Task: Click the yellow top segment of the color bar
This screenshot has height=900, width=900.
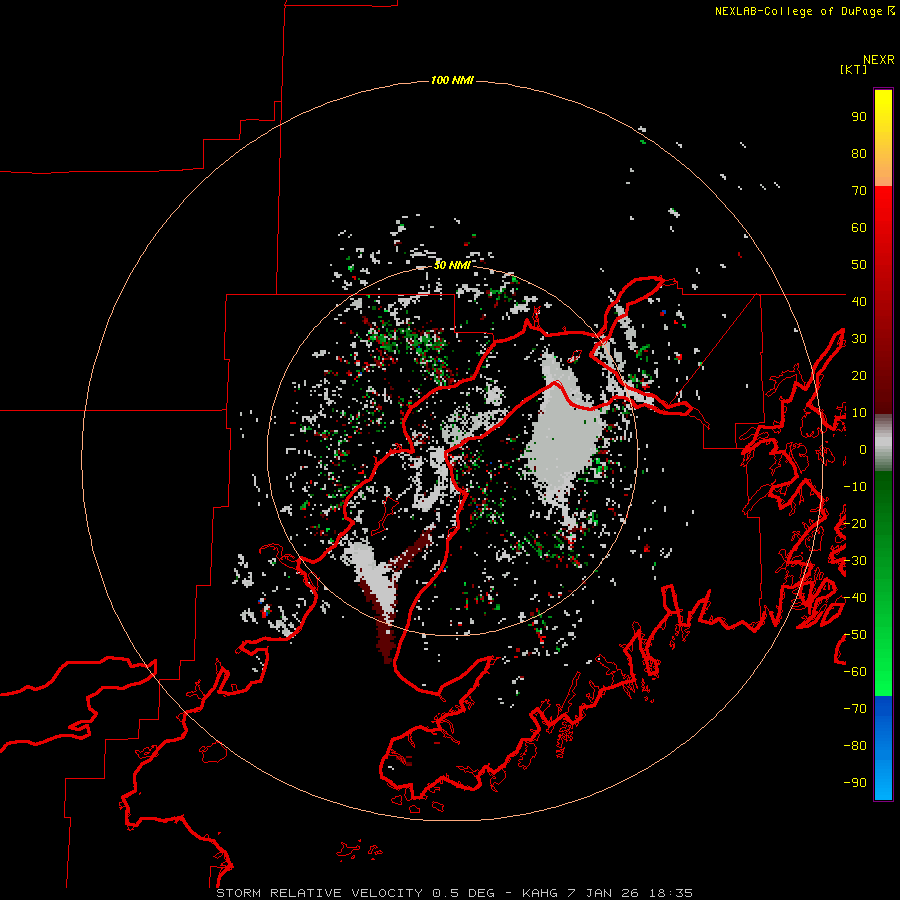Action: (883, 138)
